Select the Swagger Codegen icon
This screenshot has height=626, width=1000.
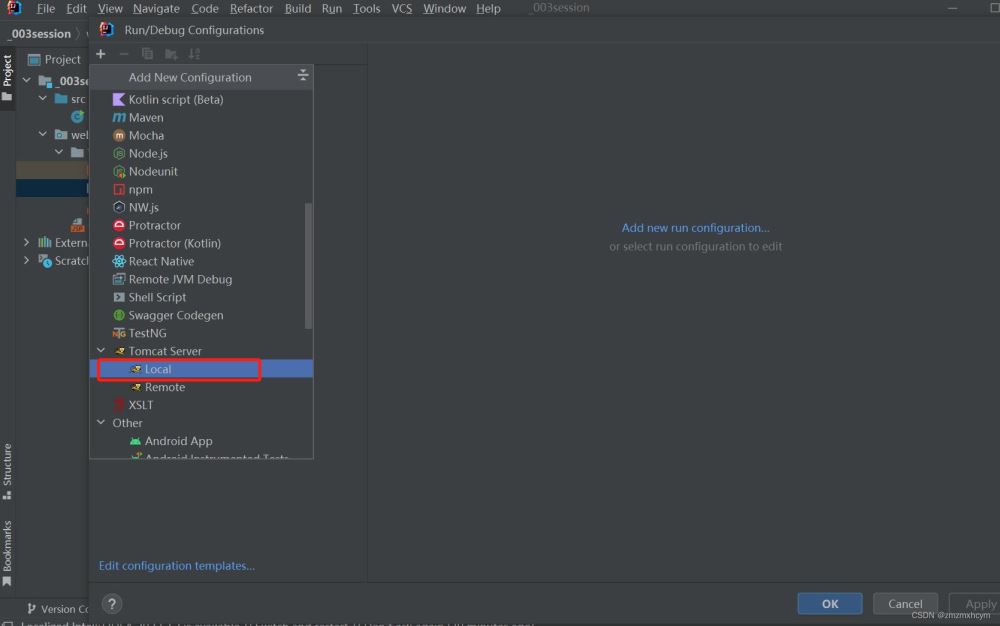click(x=119, y=315)
